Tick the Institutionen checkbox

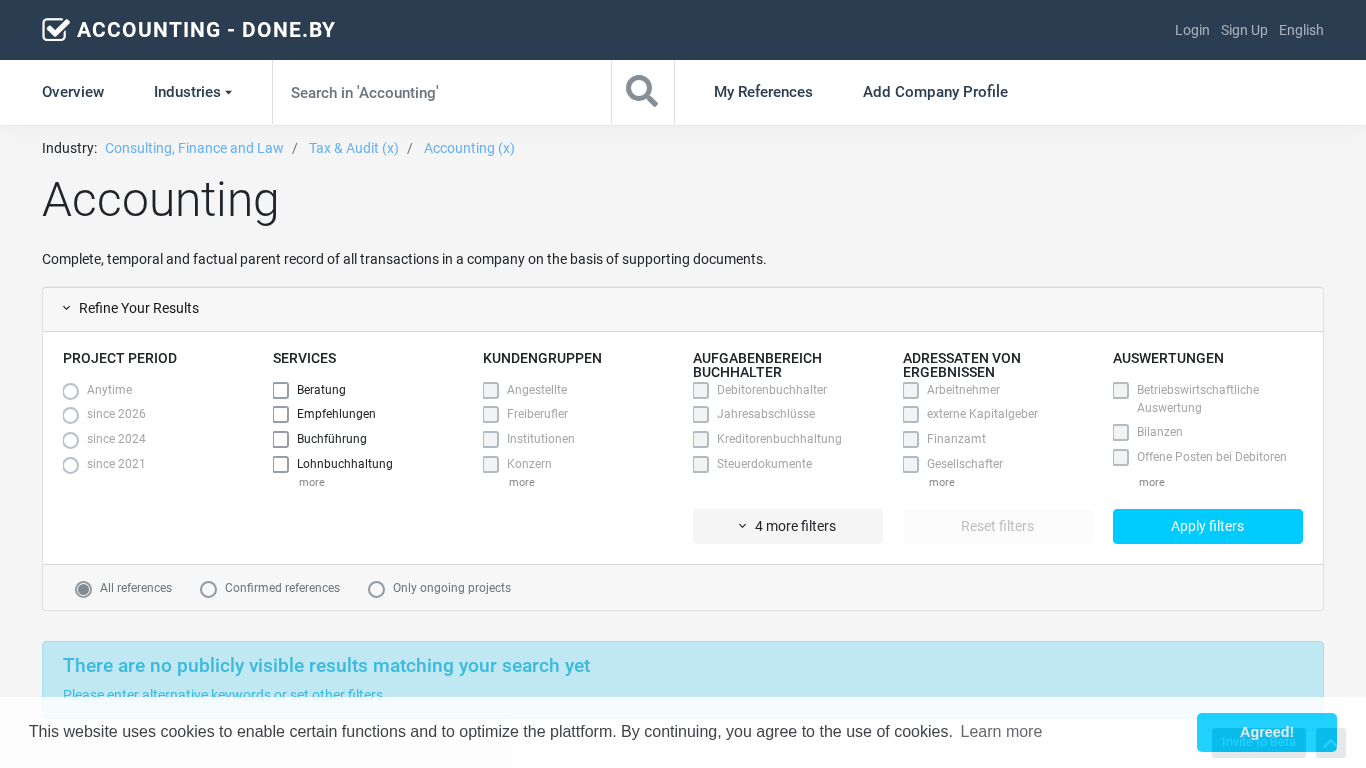click(x=491, y=439)
